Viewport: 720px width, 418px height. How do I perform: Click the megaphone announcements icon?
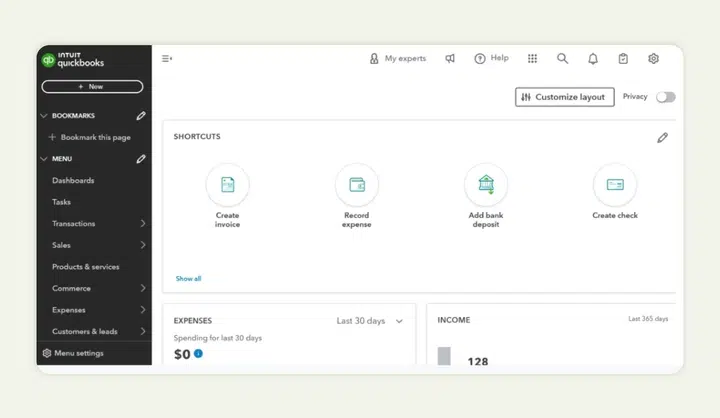[x=450, y=58]
